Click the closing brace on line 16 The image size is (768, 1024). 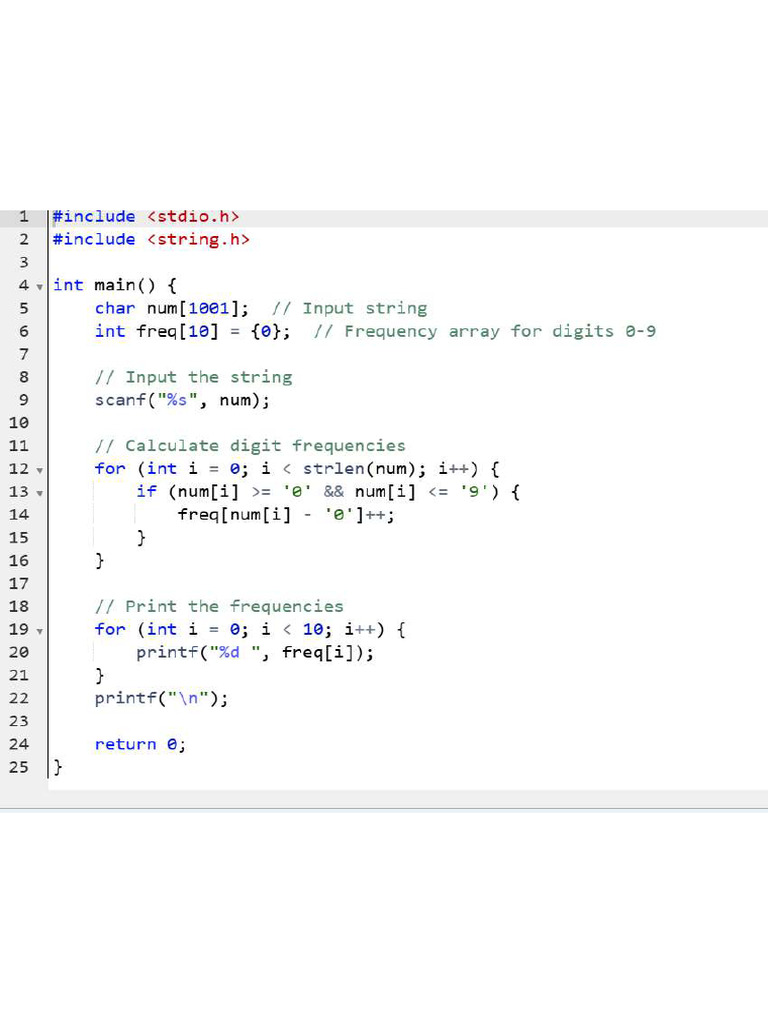click(x=99, y=560)
